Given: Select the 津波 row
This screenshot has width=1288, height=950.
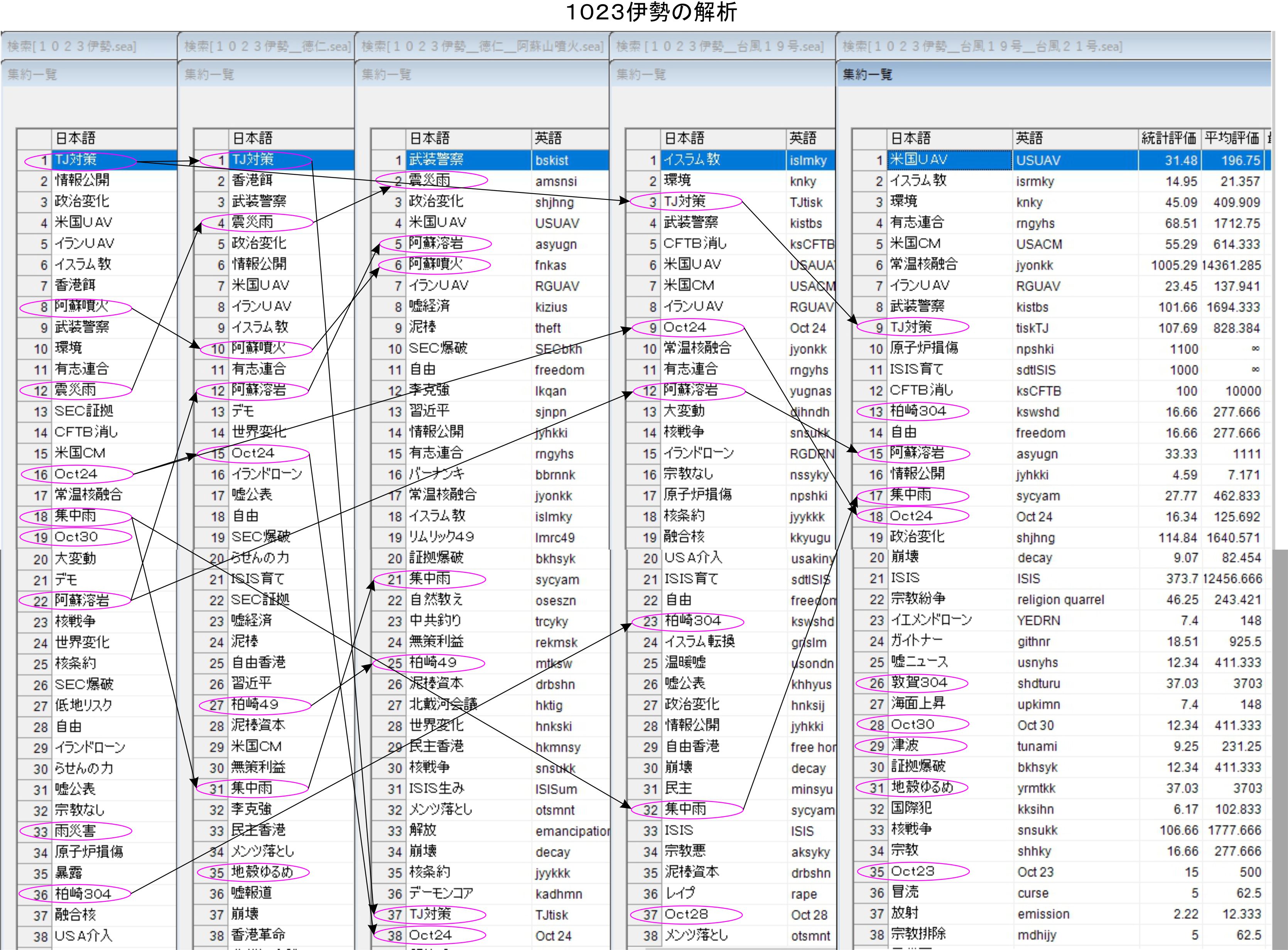Looking at the screenshot, I should click(x=905, y=746).
